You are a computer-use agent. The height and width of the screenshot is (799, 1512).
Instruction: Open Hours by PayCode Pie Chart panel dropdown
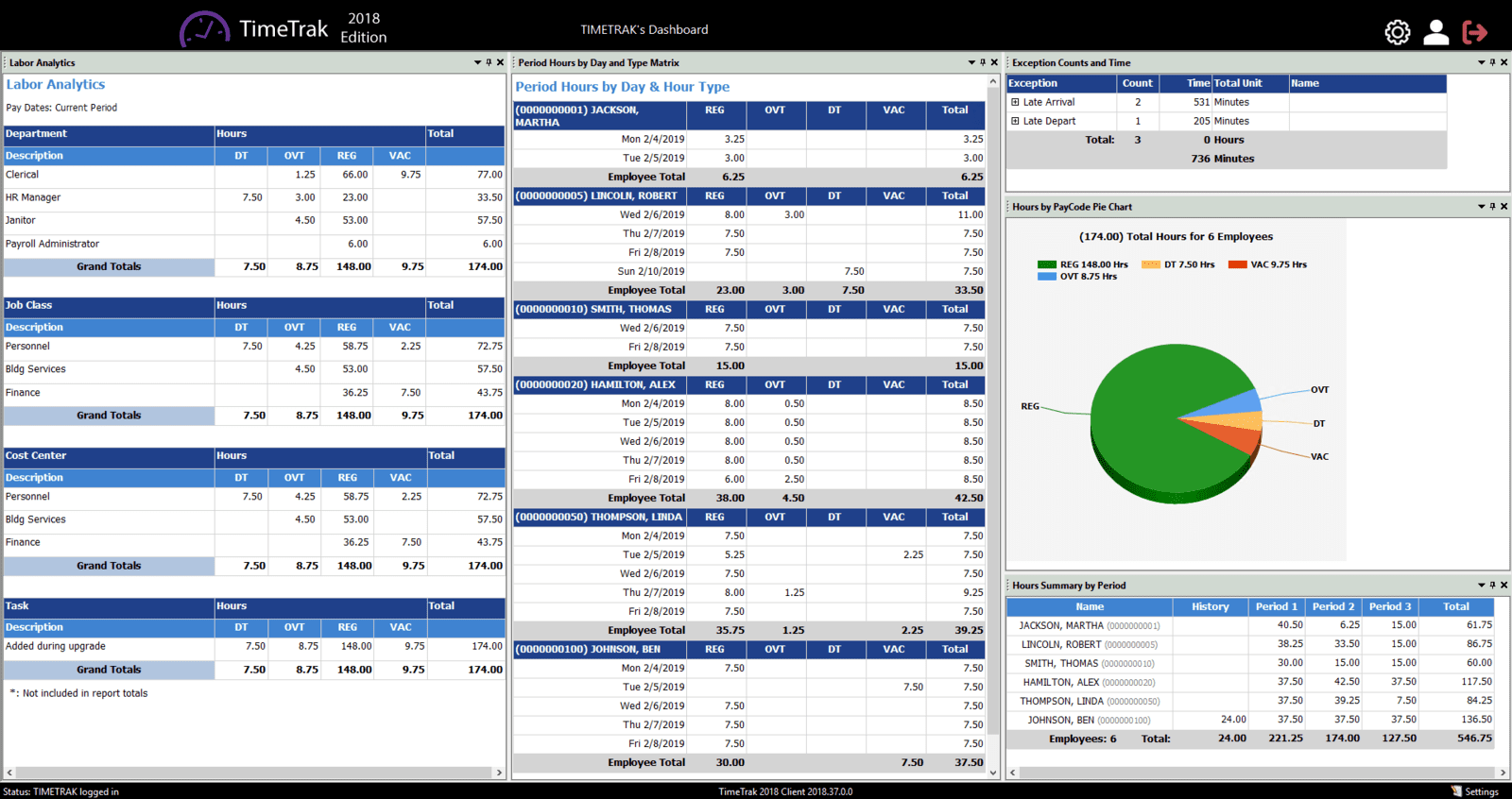click(1481, 206)
